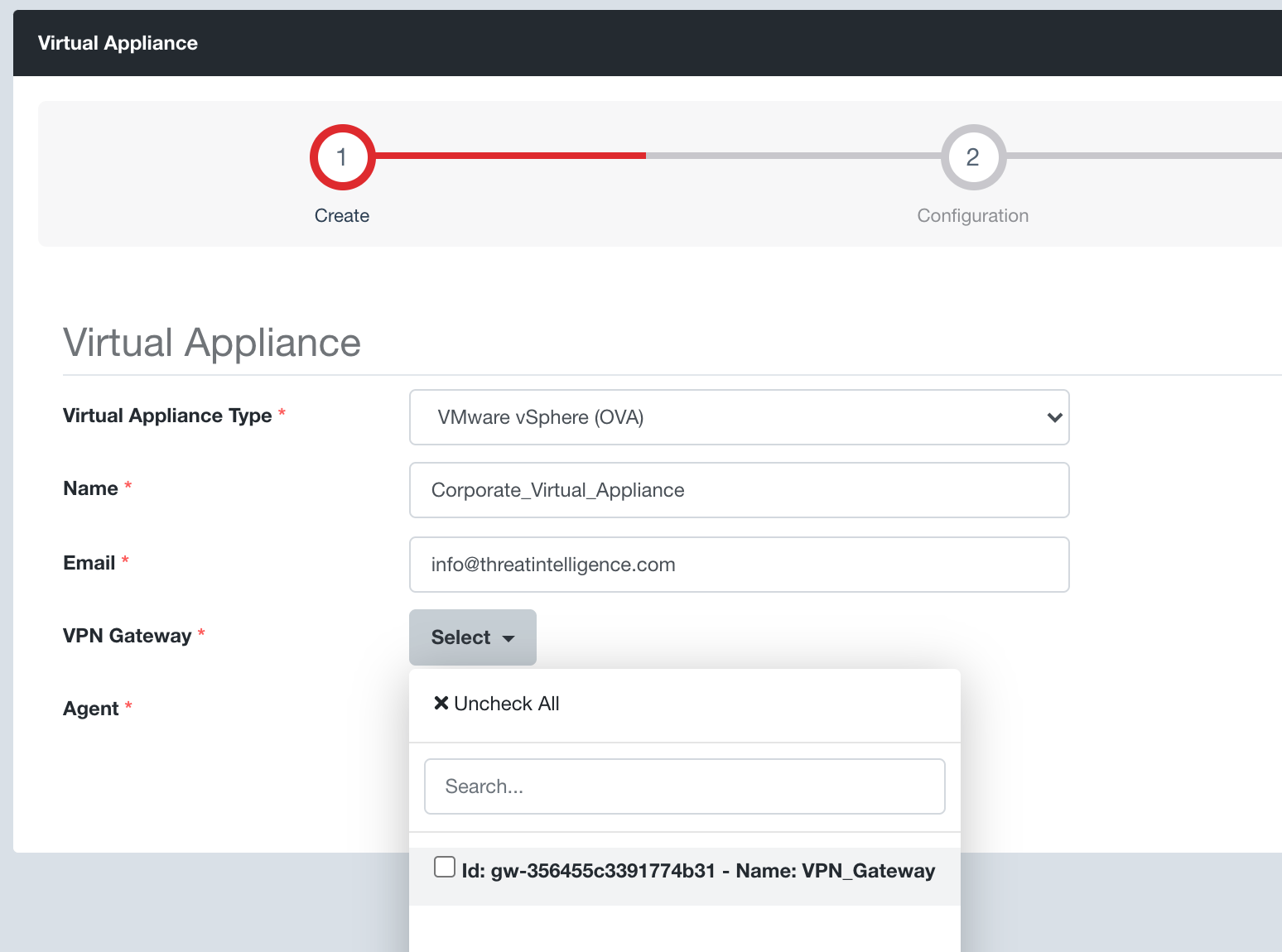Click the Name input field
This screenshot has width=1282, height=952.
click(740, 490)
